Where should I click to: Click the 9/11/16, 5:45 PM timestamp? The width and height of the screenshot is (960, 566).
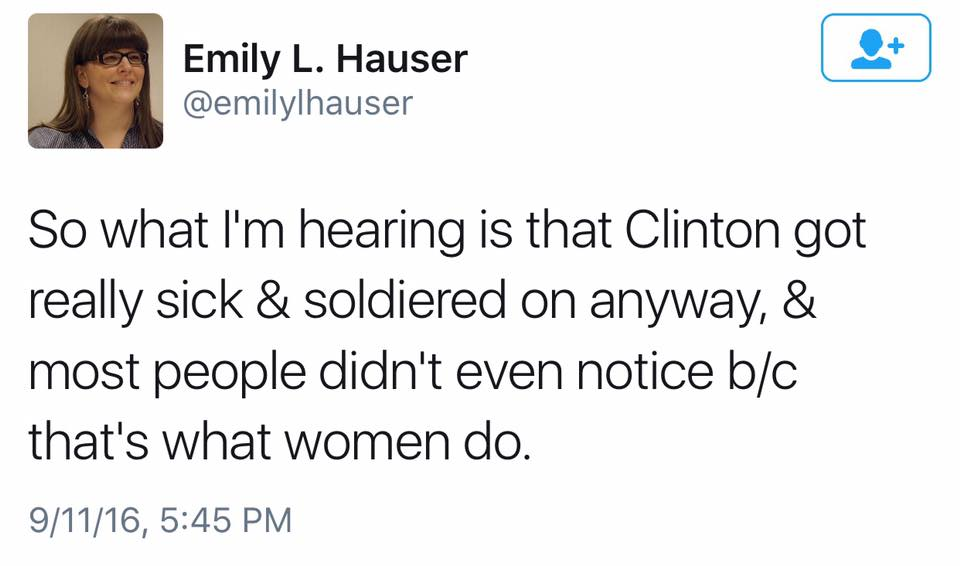[x=160, y=520]
